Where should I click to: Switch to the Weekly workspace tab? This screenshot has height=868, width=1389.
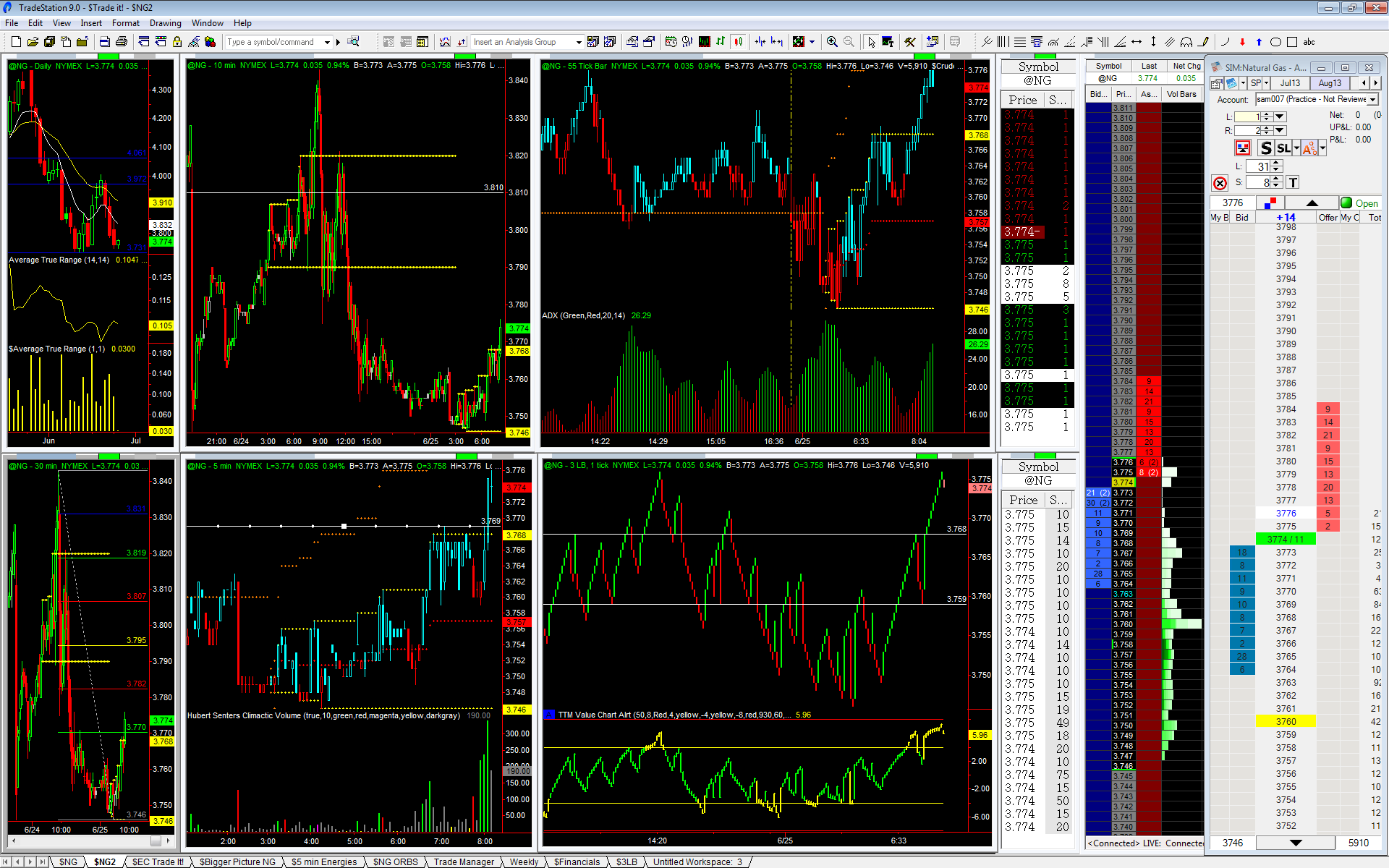pos(524,861)
